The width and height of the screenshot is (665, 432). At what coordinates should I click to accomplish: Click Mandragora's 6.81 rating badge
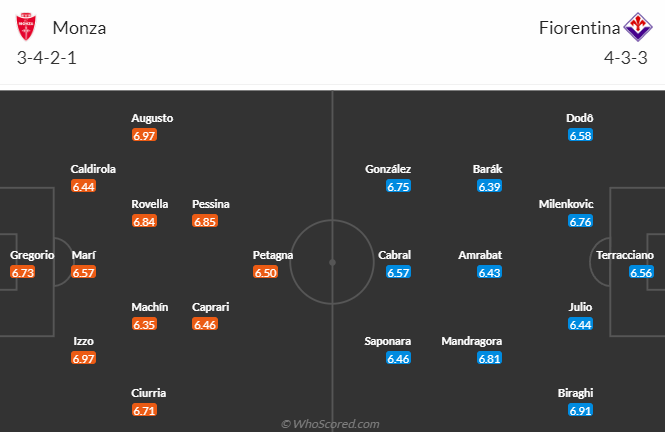(489, 358)
